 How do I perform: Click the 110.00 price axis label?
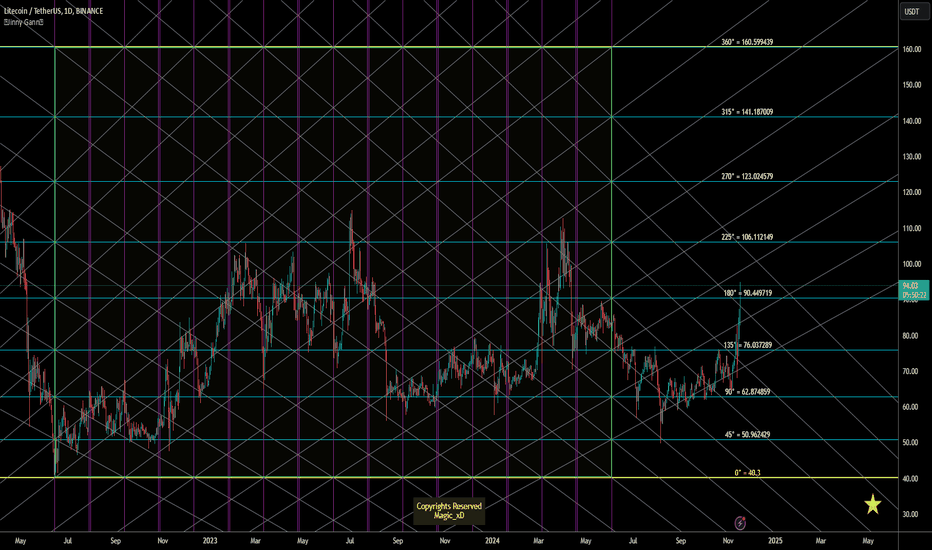[912, 228]
